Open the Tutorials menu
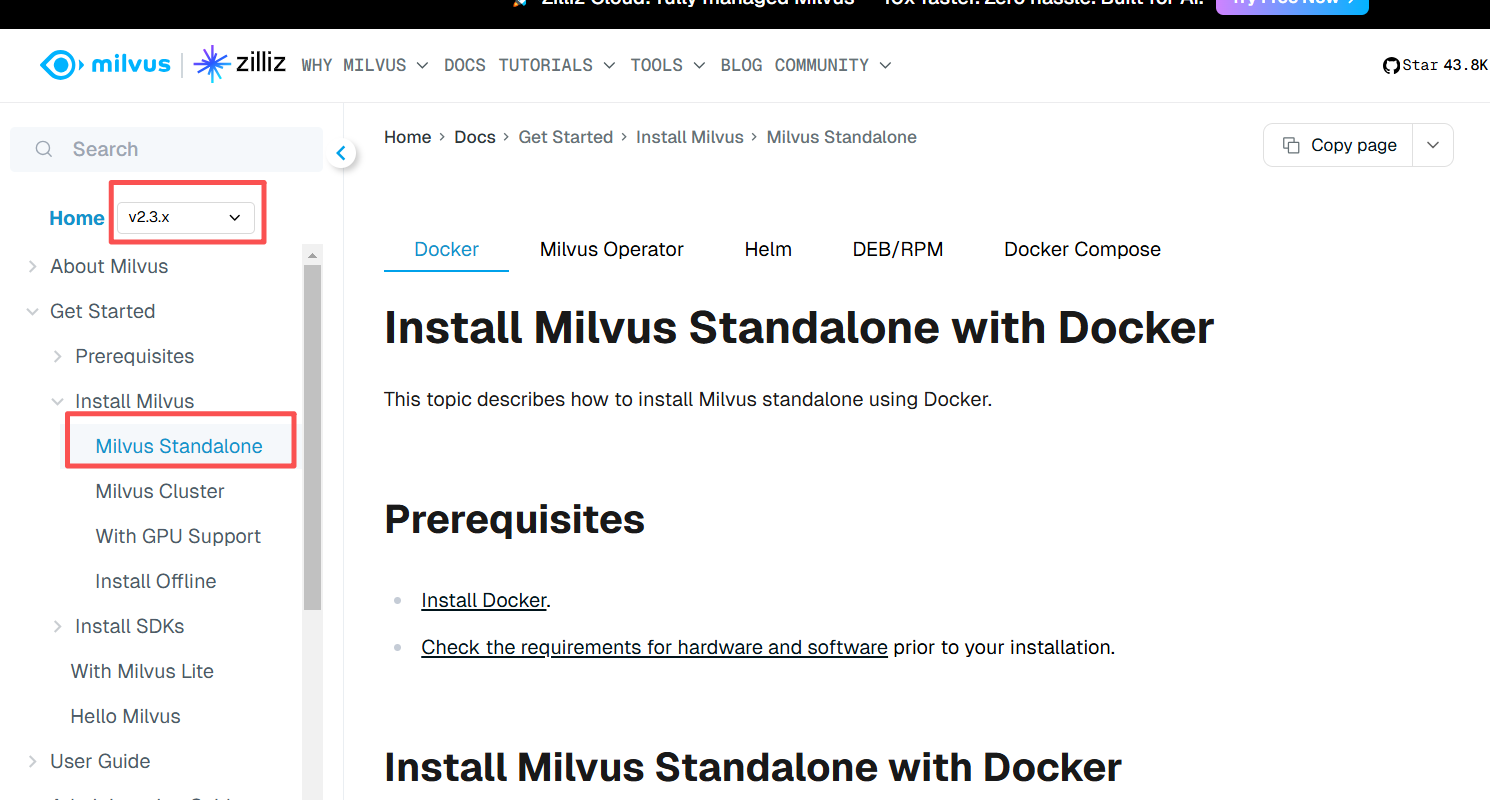1490x800 pixels. pos(557,65)
